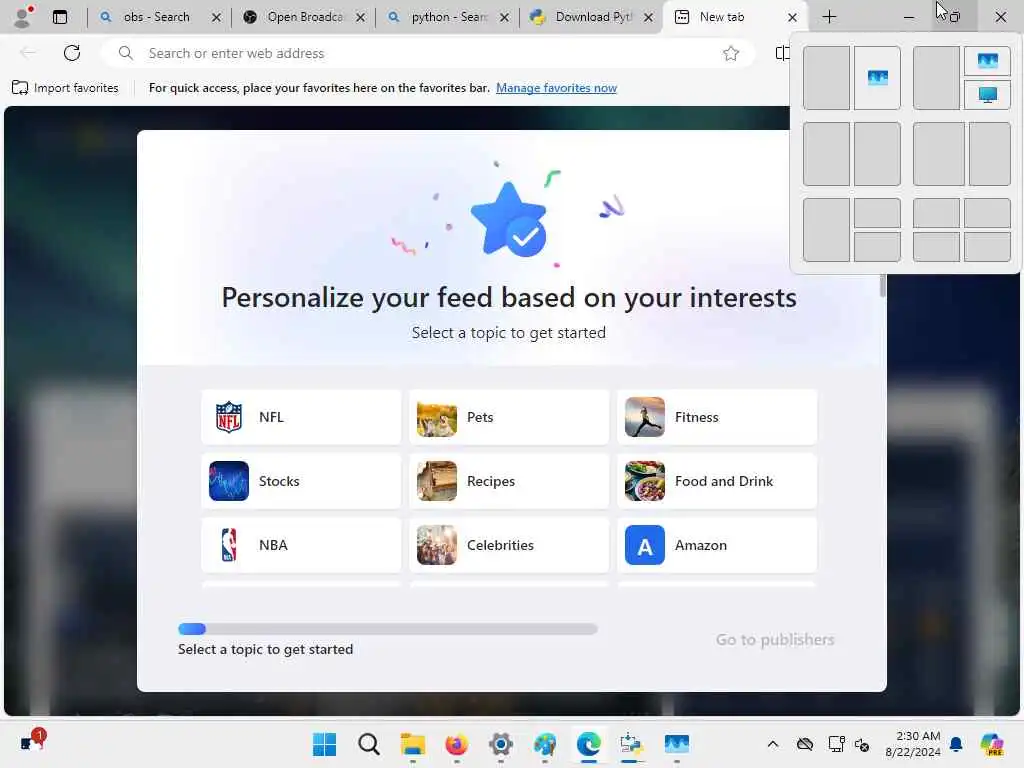Image resolution: width=1024 pixels, height=768 pixels.
Task: Snap to top-right zone in second layout
Action: click(987, 61)
